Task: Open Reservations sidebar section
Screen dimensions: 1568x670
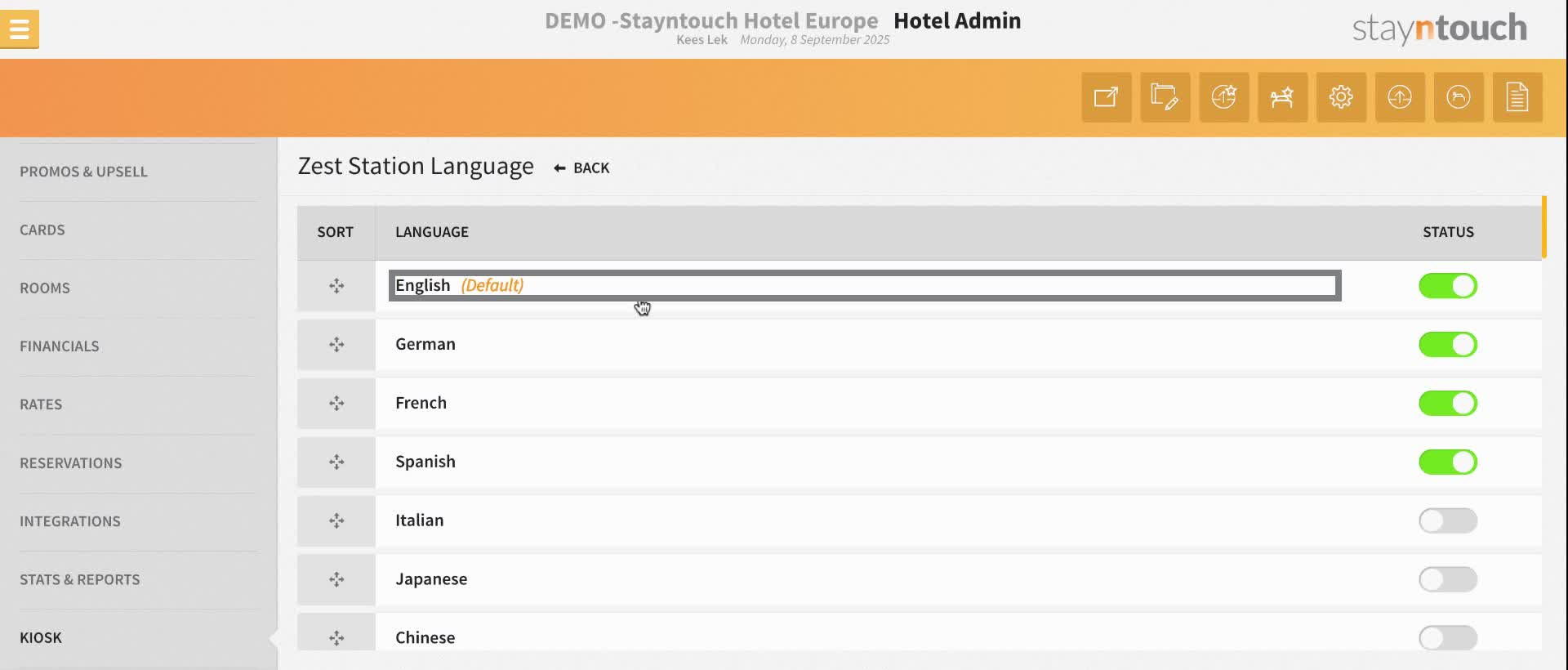Action: click(x=71, y=463)
